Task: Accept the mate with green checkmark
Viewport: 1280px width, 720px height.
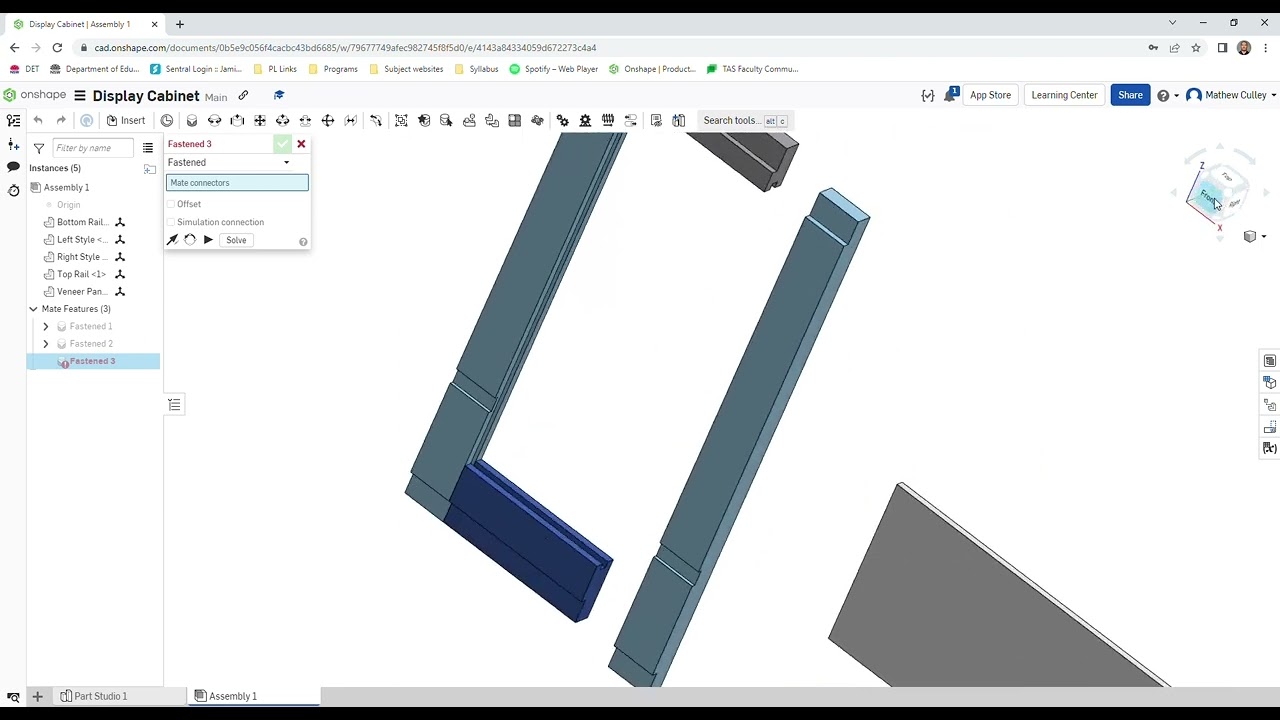Action: pos(282,144)
